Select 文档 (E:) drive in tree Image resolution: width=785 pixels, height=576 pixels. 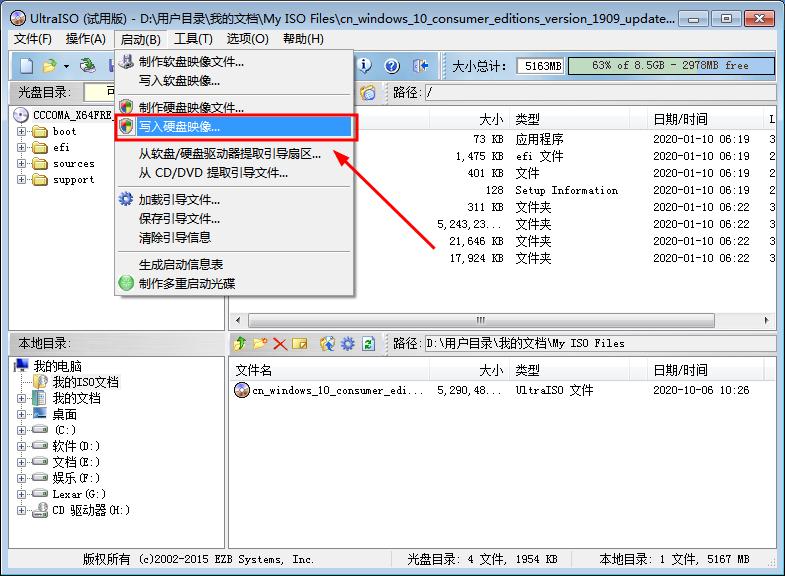(x=76, y=462)
